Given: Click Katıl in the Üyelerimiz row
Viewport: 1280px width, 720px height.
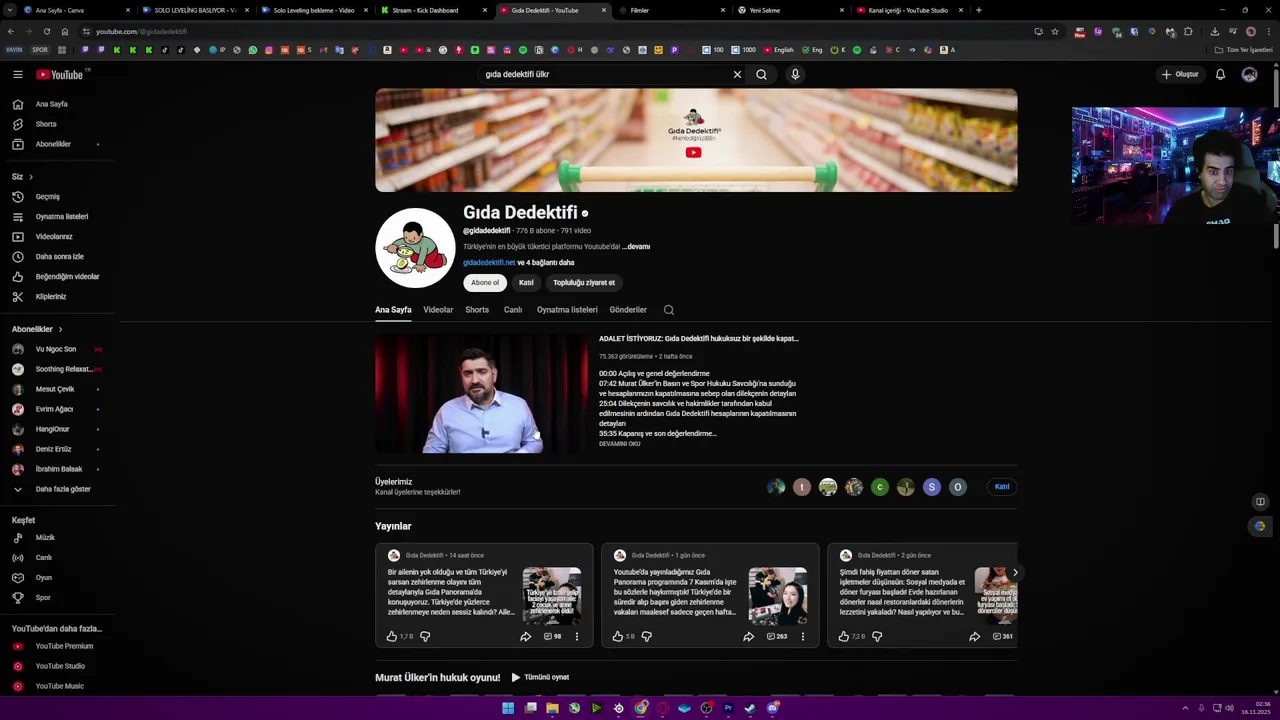Looking at the screenshot, I should click(x=1002, y=487).
